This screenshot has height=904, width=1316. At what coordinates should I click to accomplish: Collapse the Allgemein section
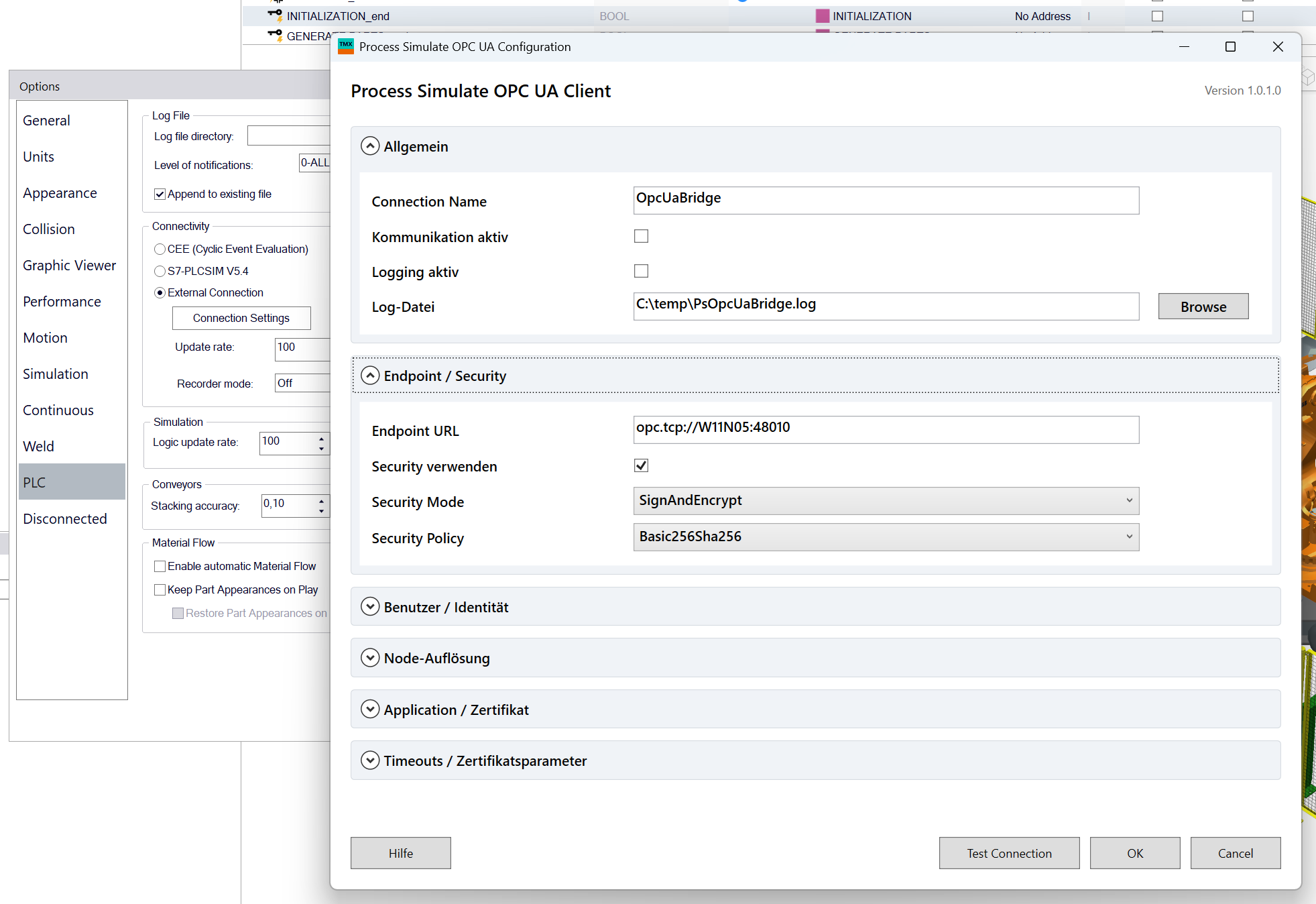coord(370,146)
